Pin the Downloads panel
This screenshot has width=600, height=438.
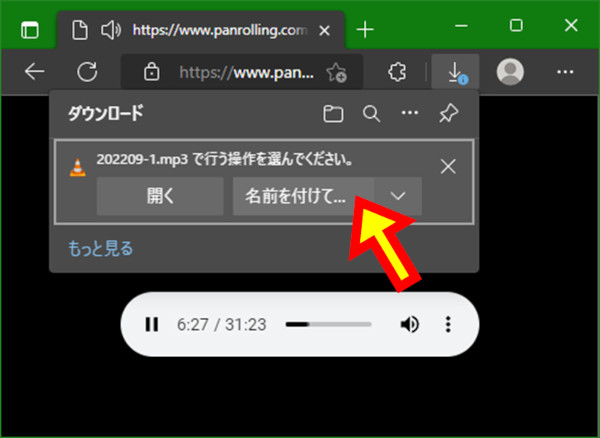point(448,113)
